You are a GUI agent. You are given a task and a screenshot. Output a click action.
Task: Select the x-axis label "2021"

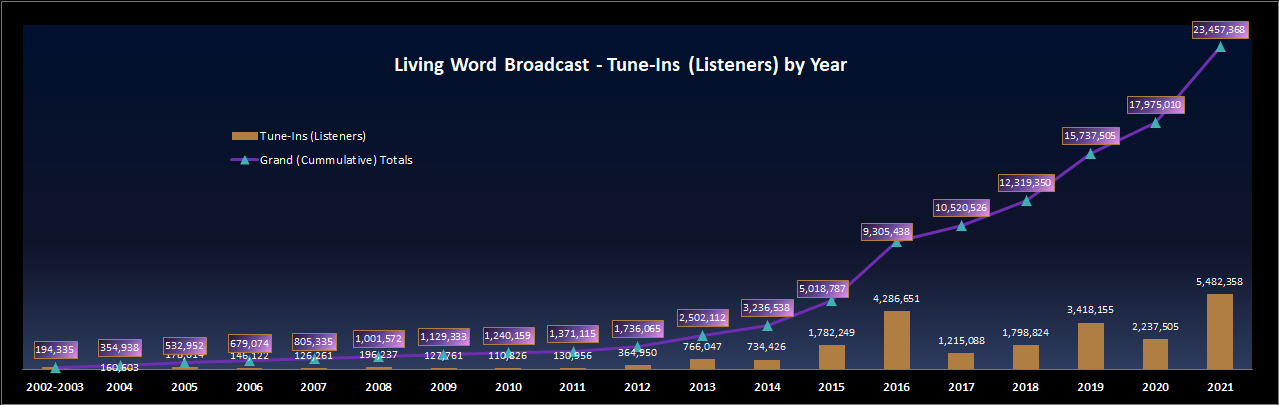coord(1219,386)
